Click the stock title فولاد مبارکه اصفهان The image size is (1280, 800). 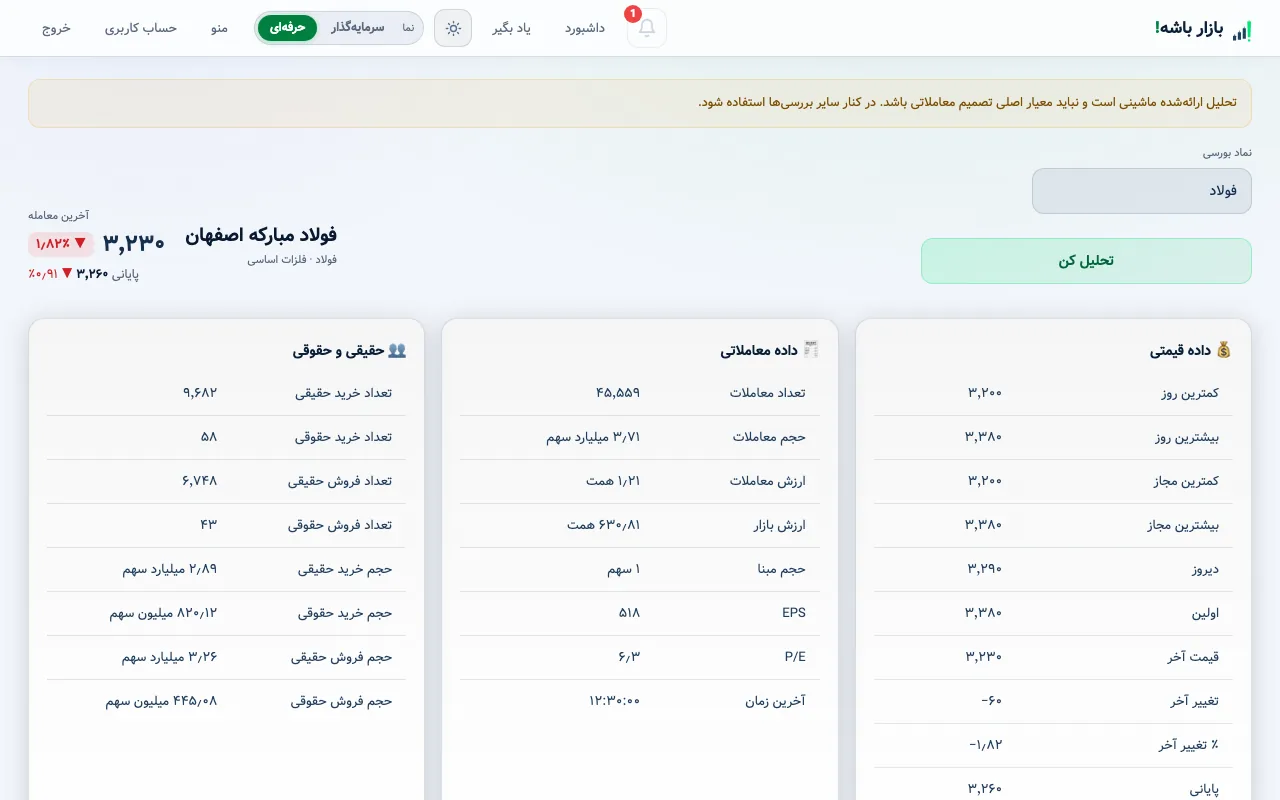(x=261, y=235)
